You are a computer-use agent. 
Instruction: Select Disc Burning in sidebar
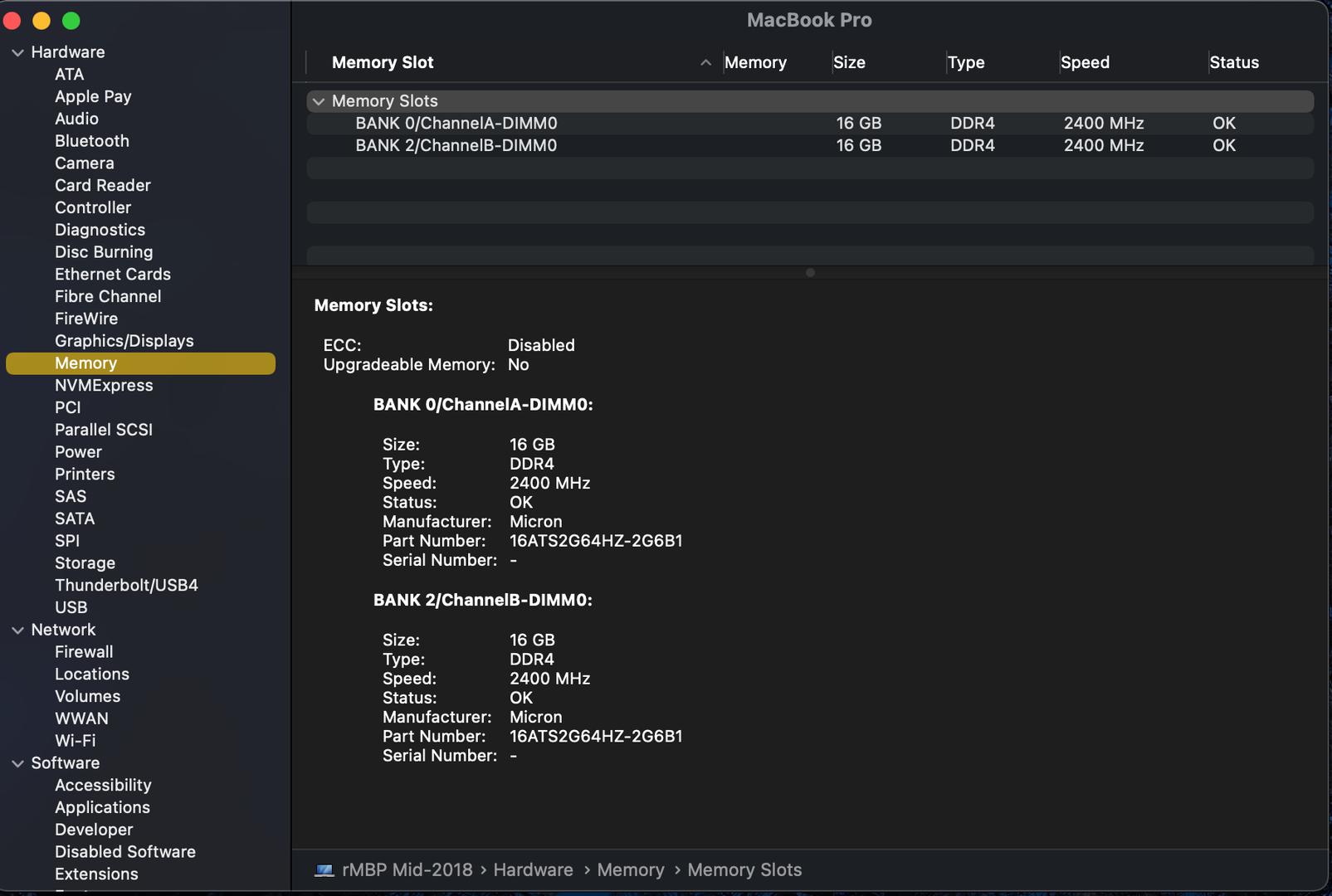click(104, 252)
